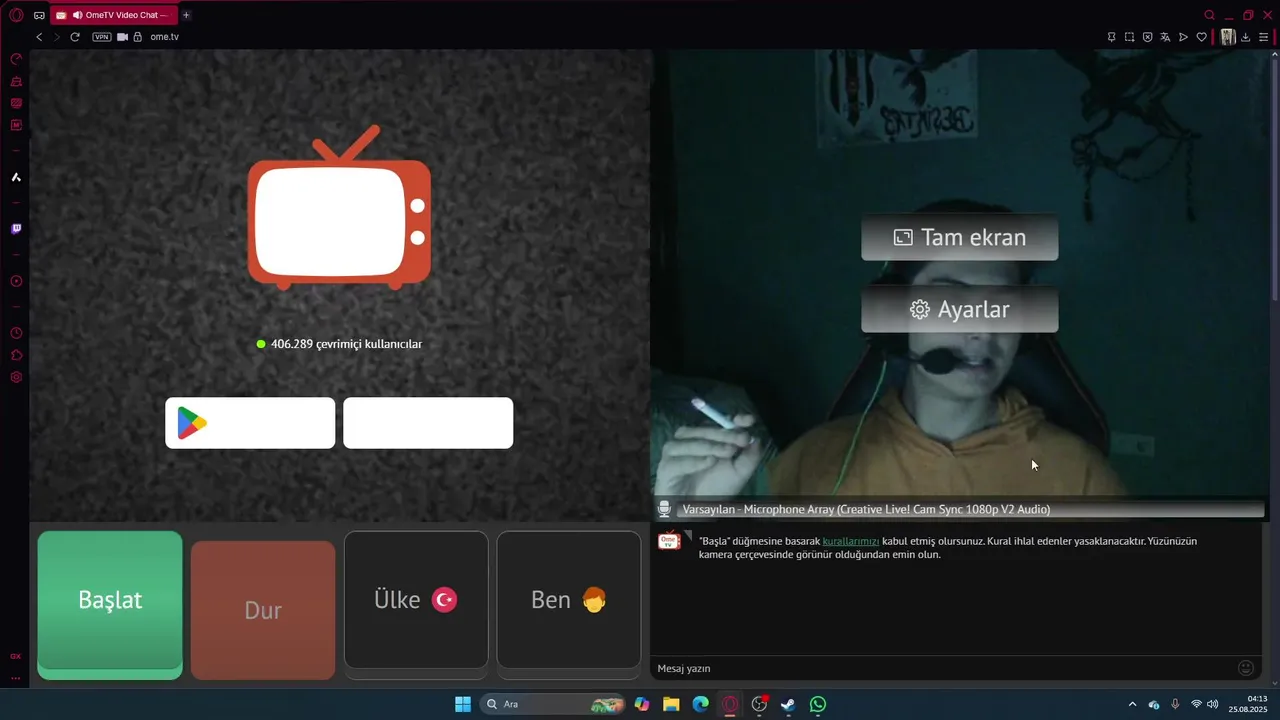Open a new tab with plus button
The width and height of the screenshot is (1280, 720).
point(186,15)
